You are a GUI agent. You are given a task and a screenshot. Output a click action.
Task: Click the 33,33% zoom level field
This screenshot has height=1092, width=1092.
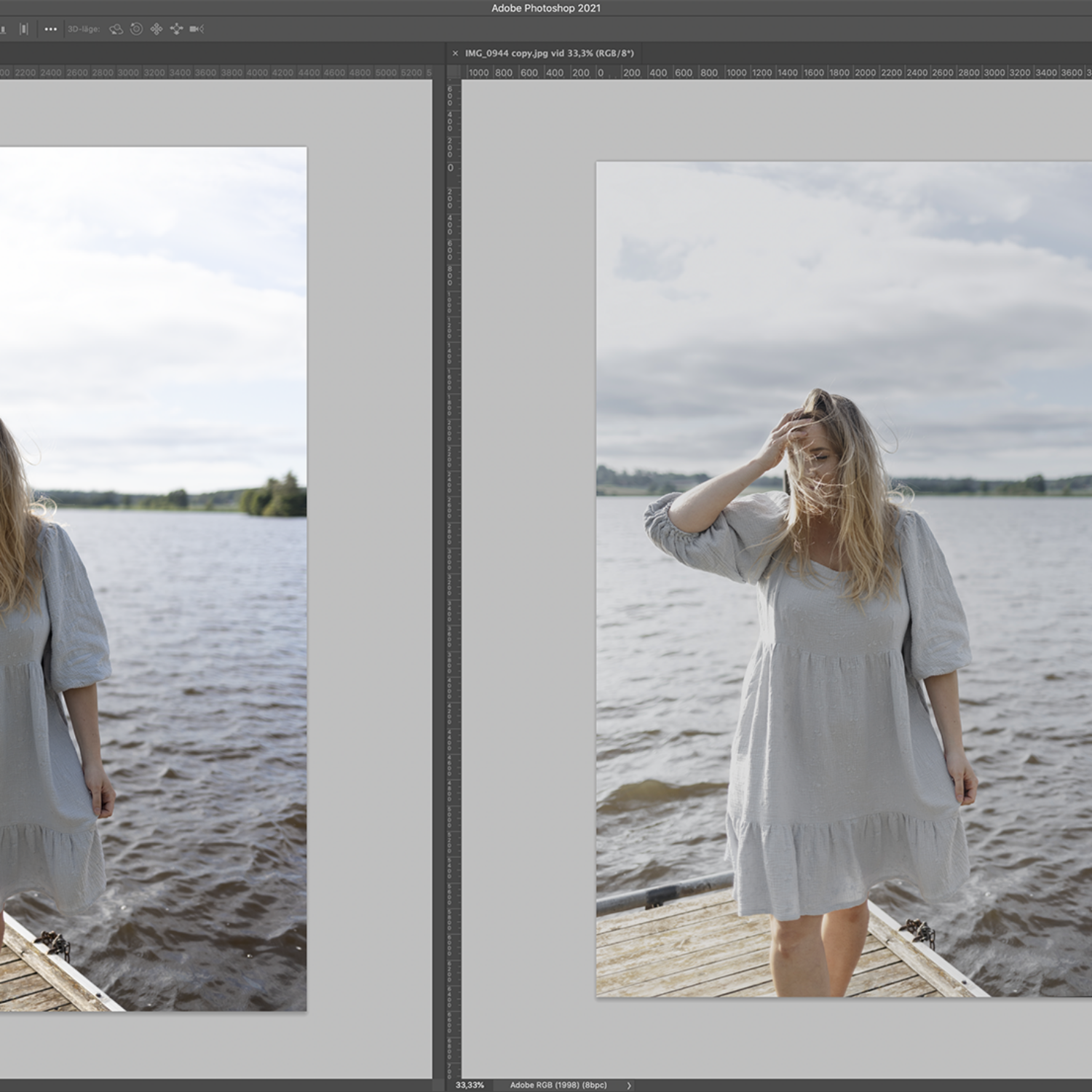pos(470,1085)
